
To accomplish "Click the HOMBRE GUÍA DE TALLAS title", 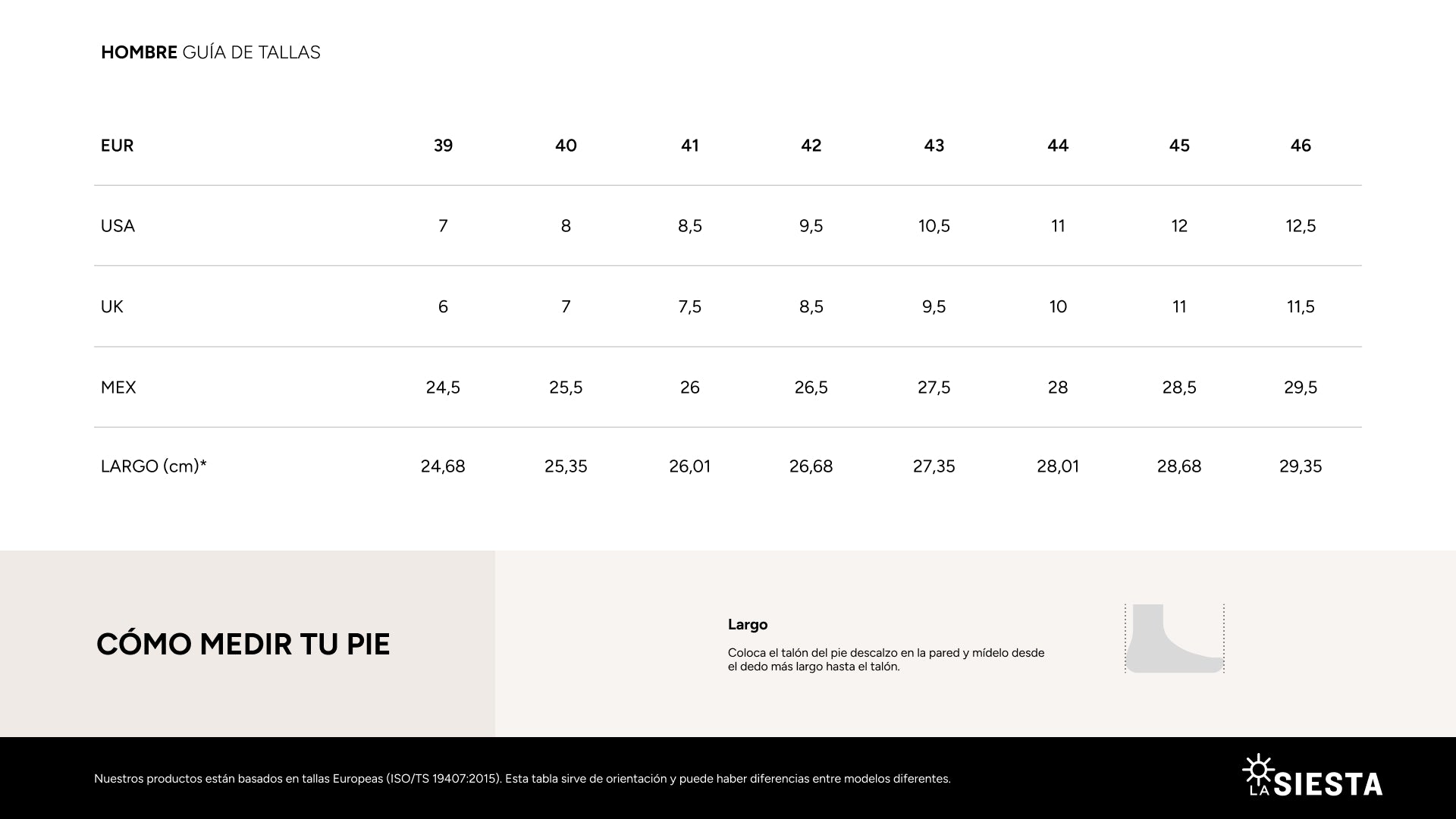I will [211, 52].
